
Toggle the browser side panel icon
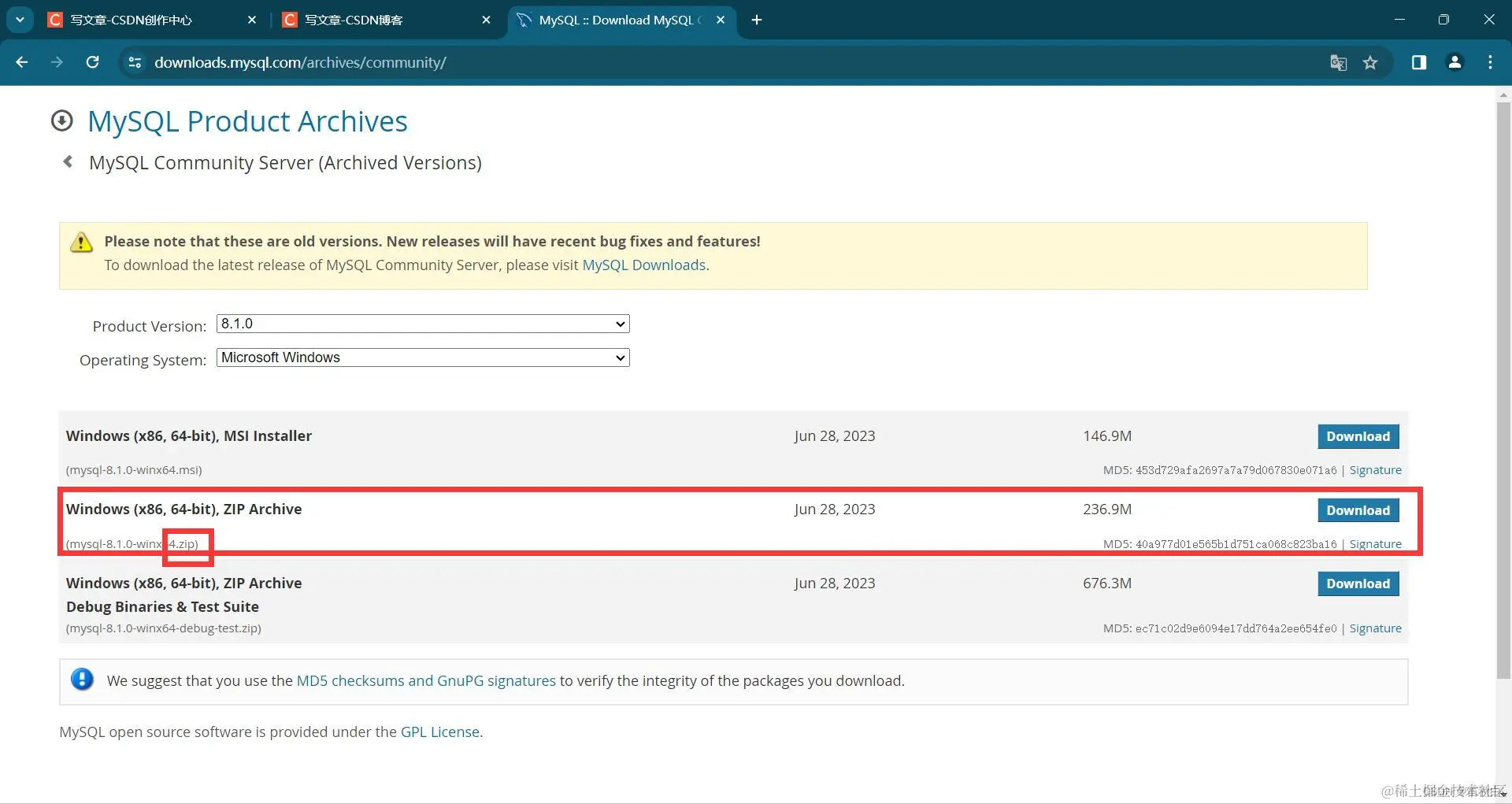click(x=1419, y=62)
